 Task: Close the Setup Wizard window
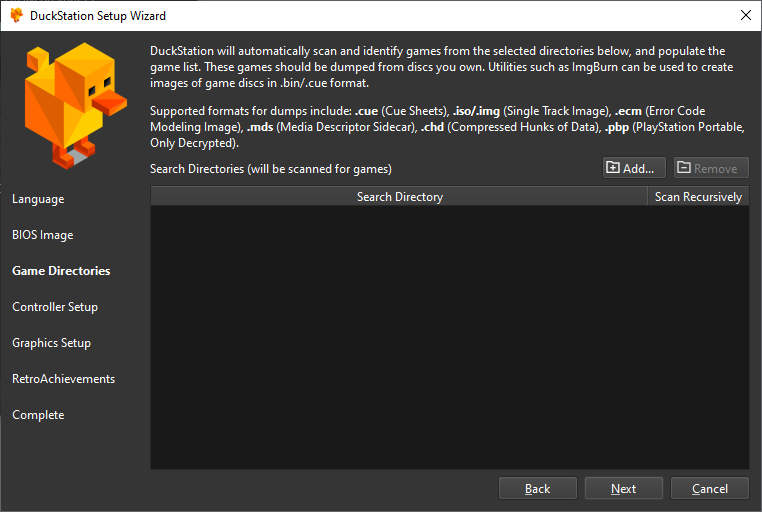[745, 15]
